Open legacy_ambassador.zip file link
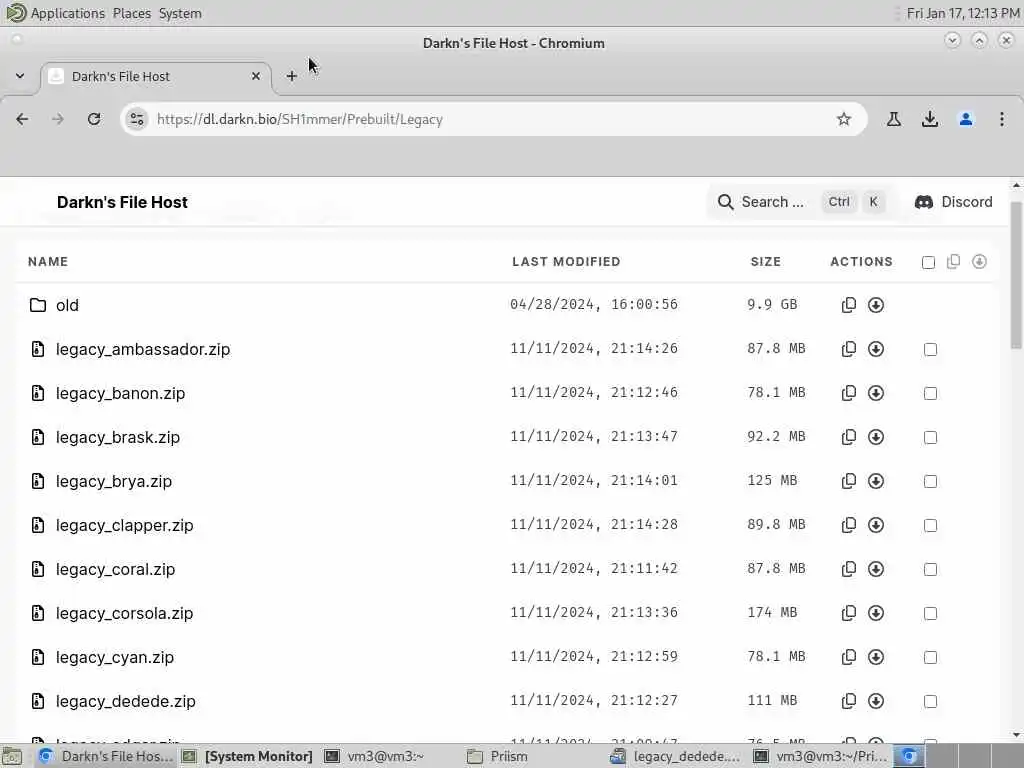Viewport: 1024px width, 768px height. tap(143, 349)
